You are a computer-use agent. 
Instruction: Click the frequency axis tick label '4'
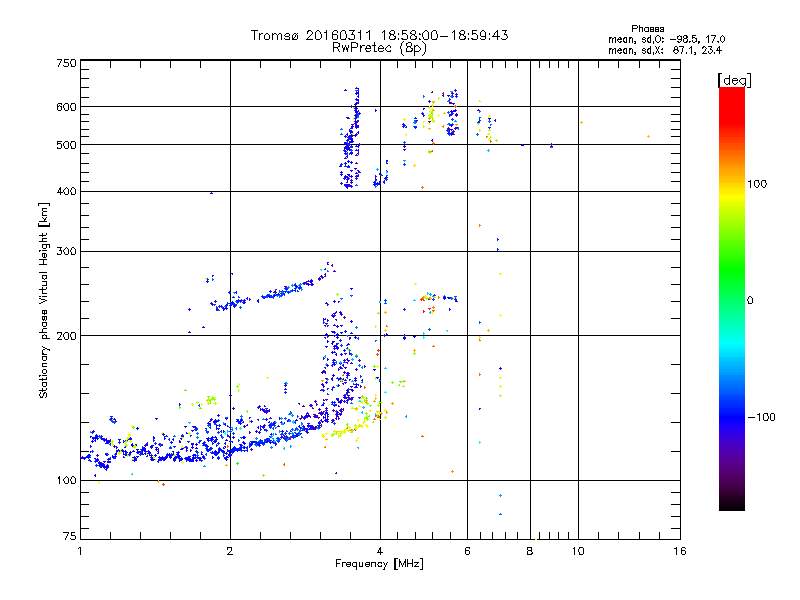click(x=380, y=551)
